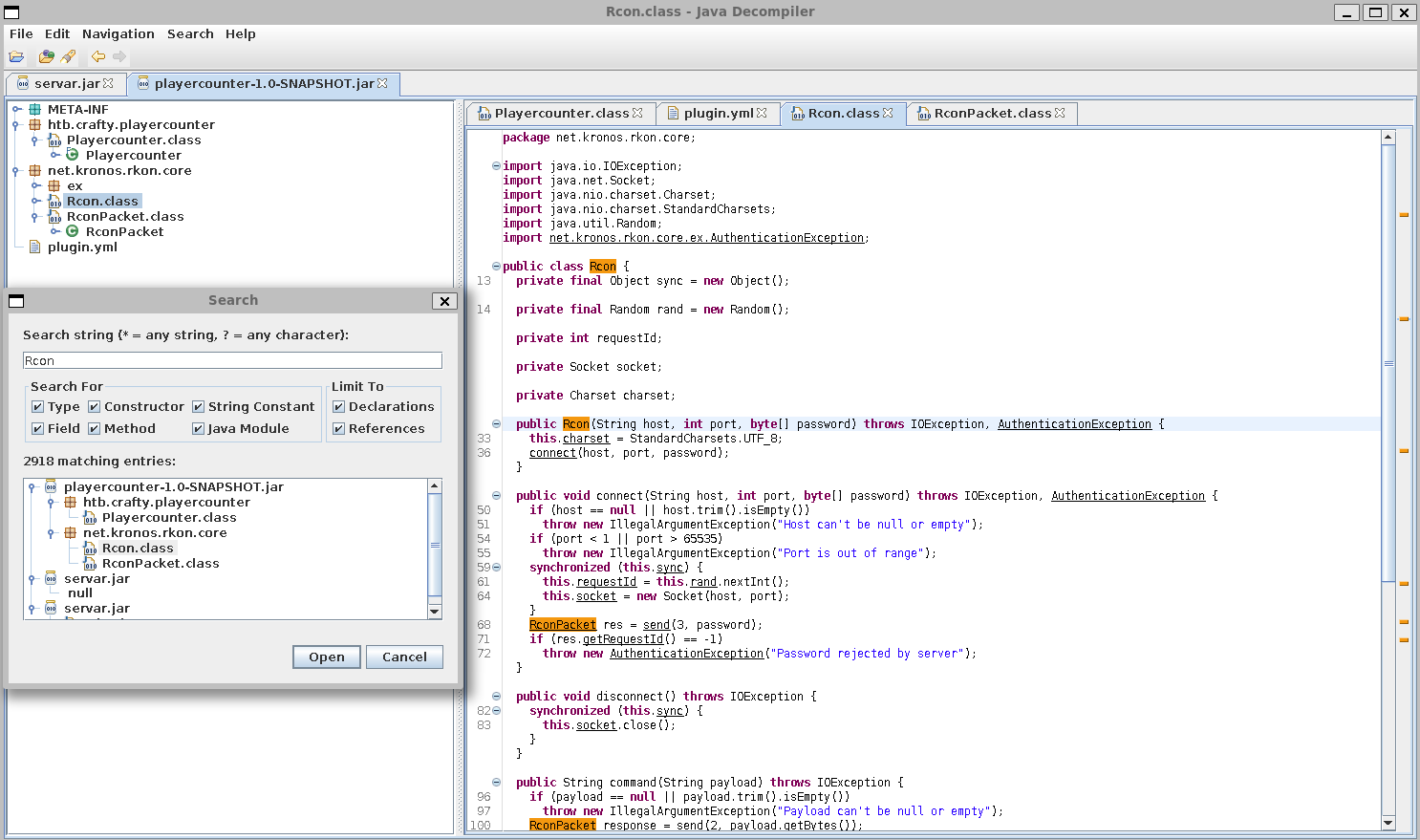This screenshot has height=840, width=1420.
Task: Expand the ex package node
Action: point(35,185)
